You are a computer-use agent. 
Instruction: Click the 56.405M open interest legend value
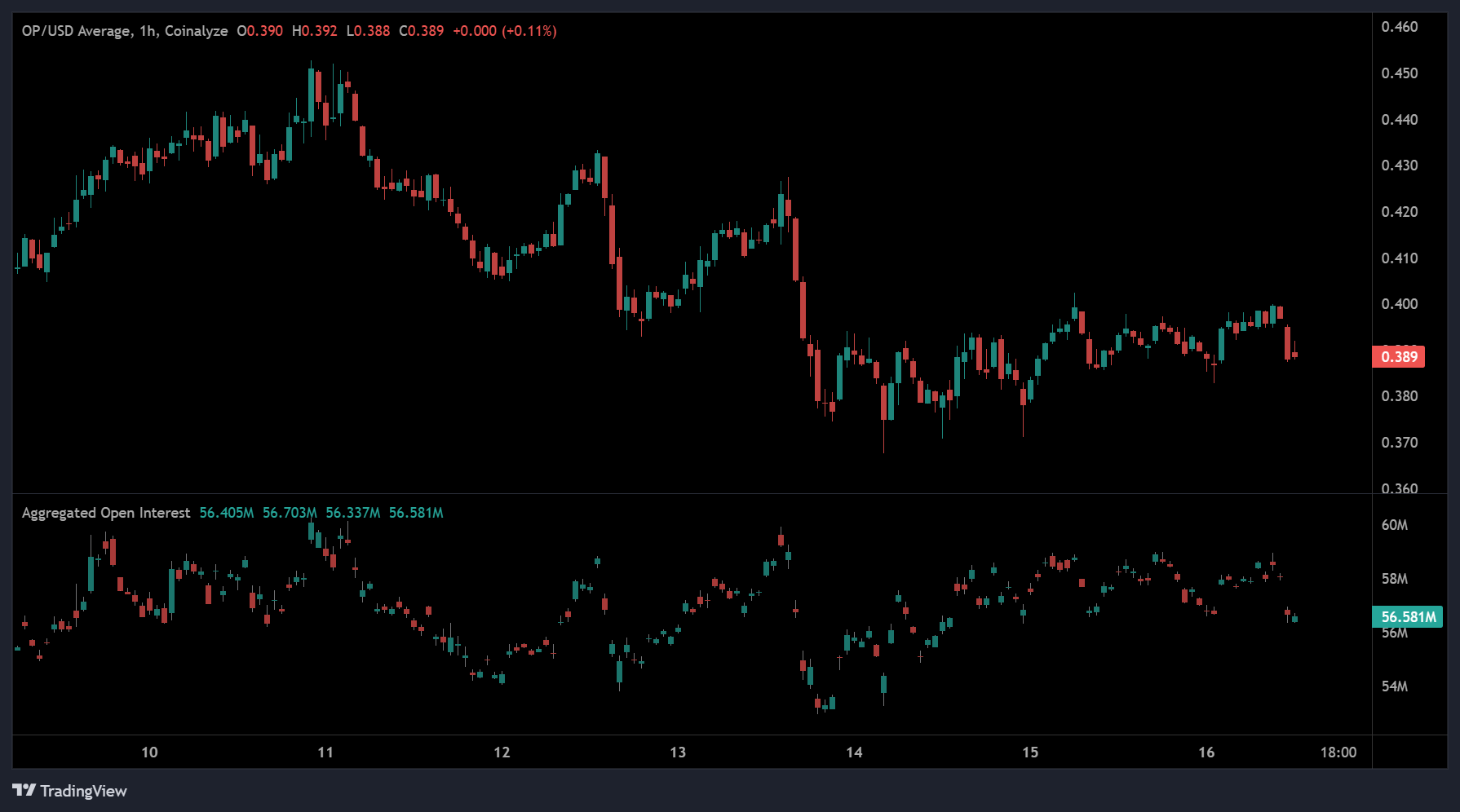(226, 513)
